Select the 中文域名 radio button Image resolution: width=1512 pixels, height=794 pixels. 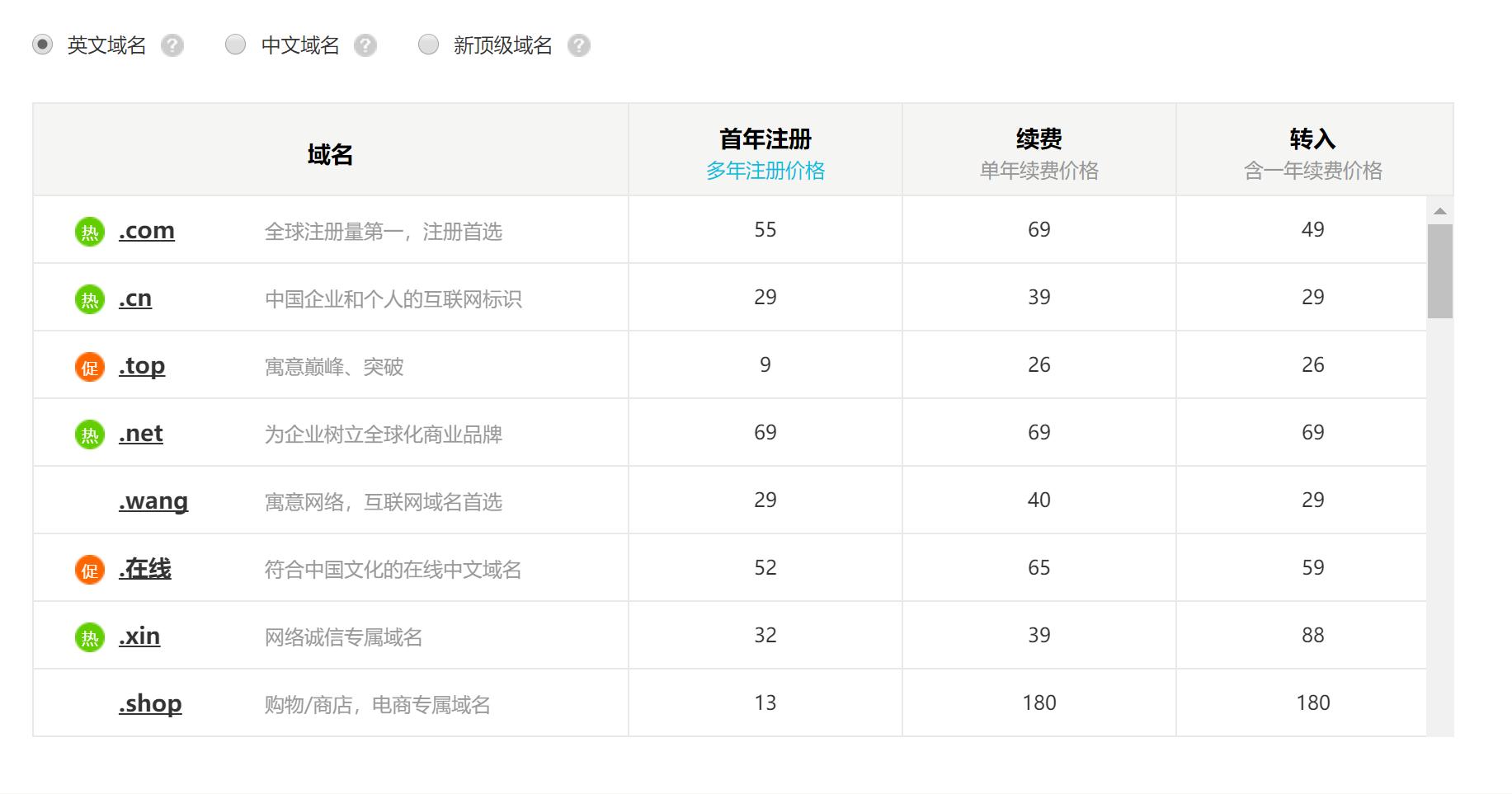pos(236,45)
